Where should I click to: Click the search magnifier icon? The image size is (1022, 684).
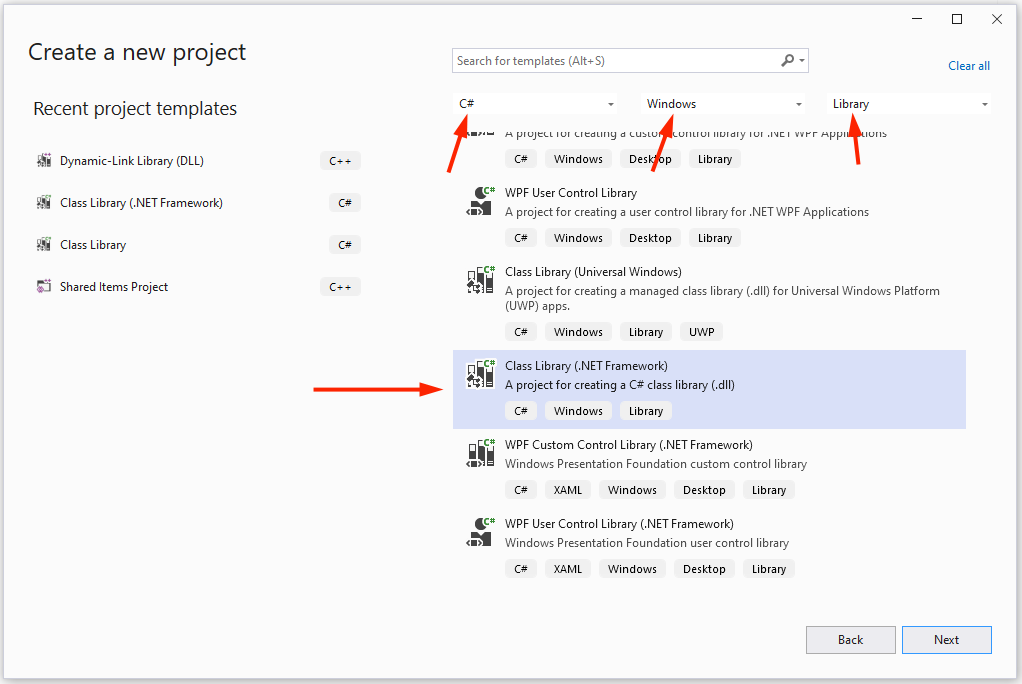point(787,61)
